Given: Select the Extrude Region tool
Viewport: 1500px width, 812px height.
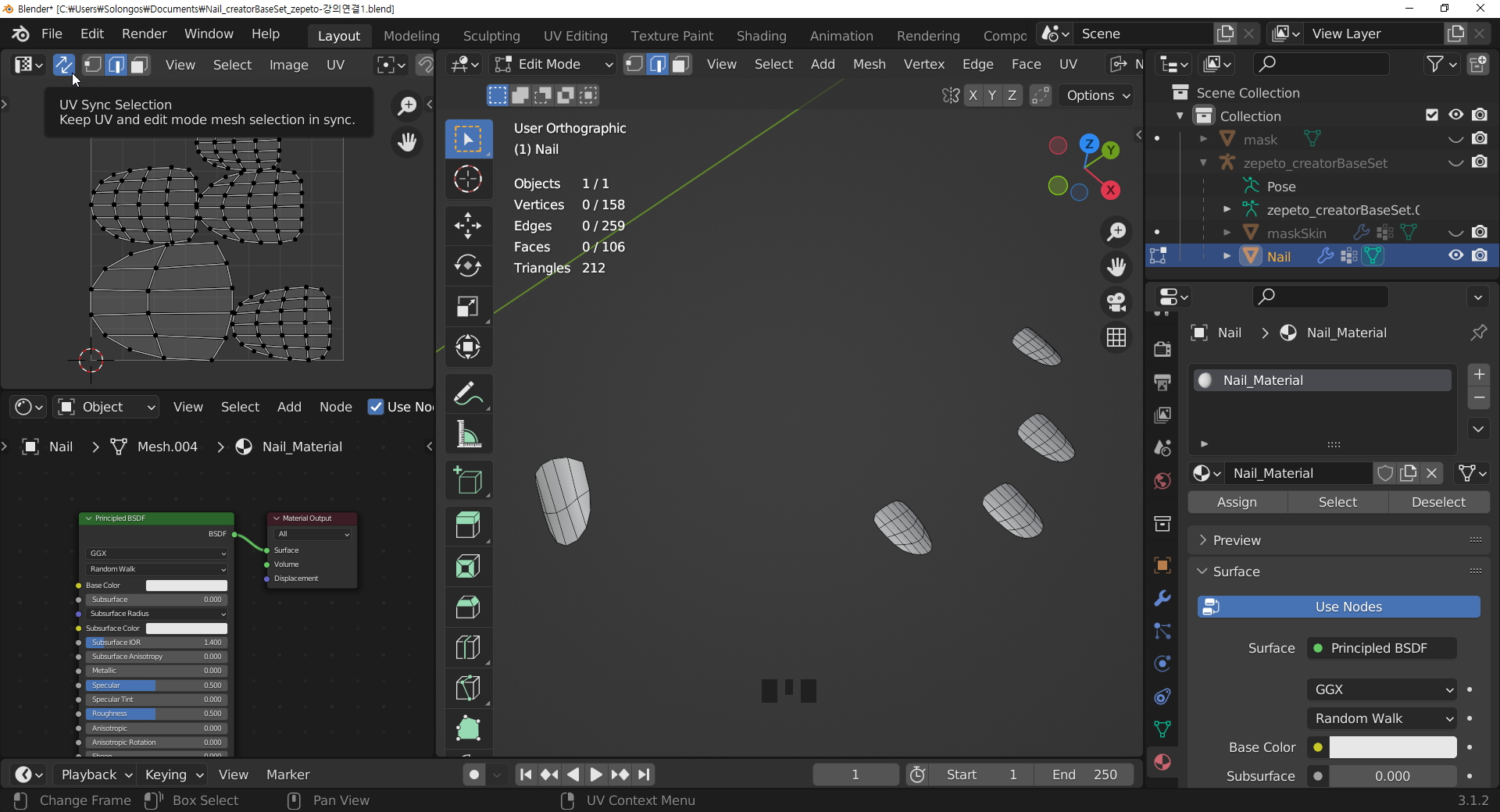Looking at the screenshot, I should 468,525.
